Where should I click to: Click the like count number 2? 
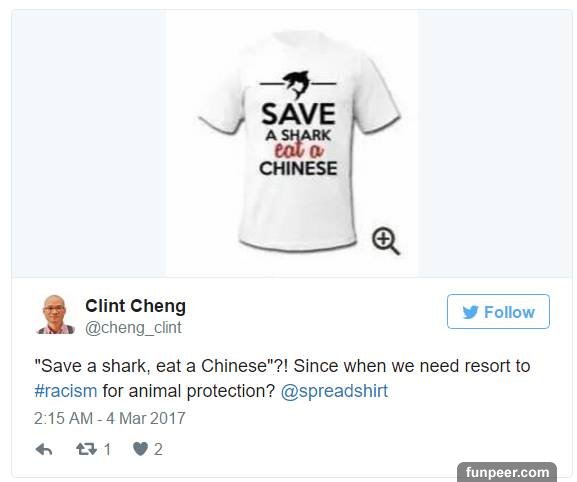pyautogui.click(x=158, y=449)
